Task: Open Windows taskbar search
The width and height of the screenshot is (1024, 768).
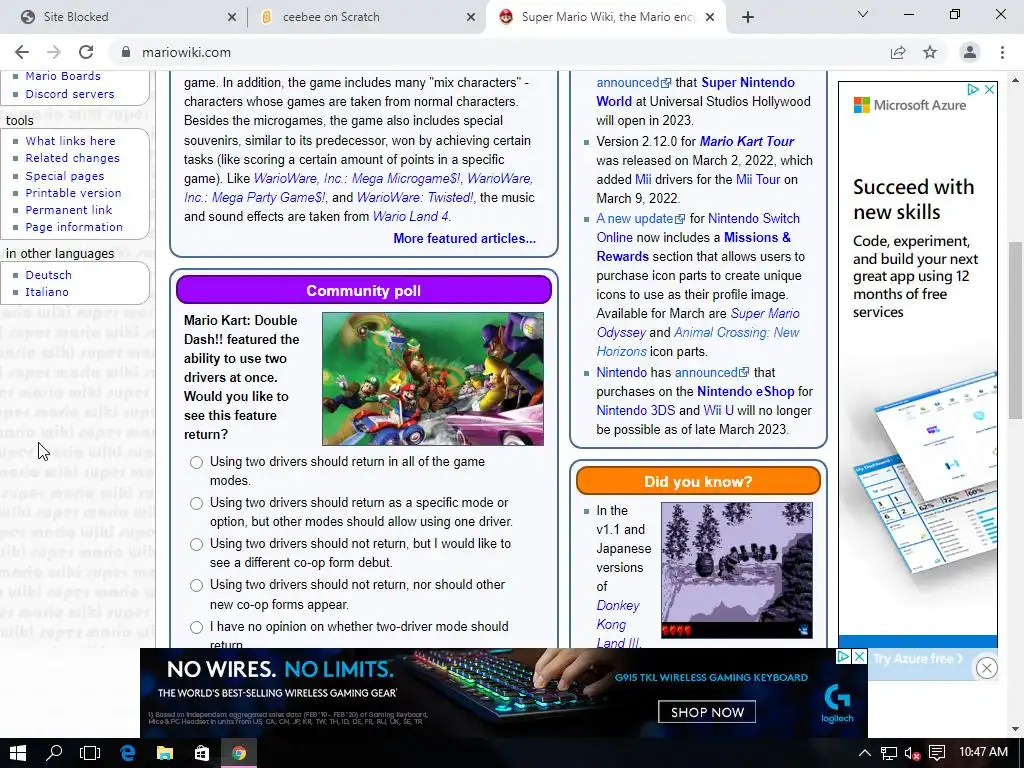Action: pos(54,753)
